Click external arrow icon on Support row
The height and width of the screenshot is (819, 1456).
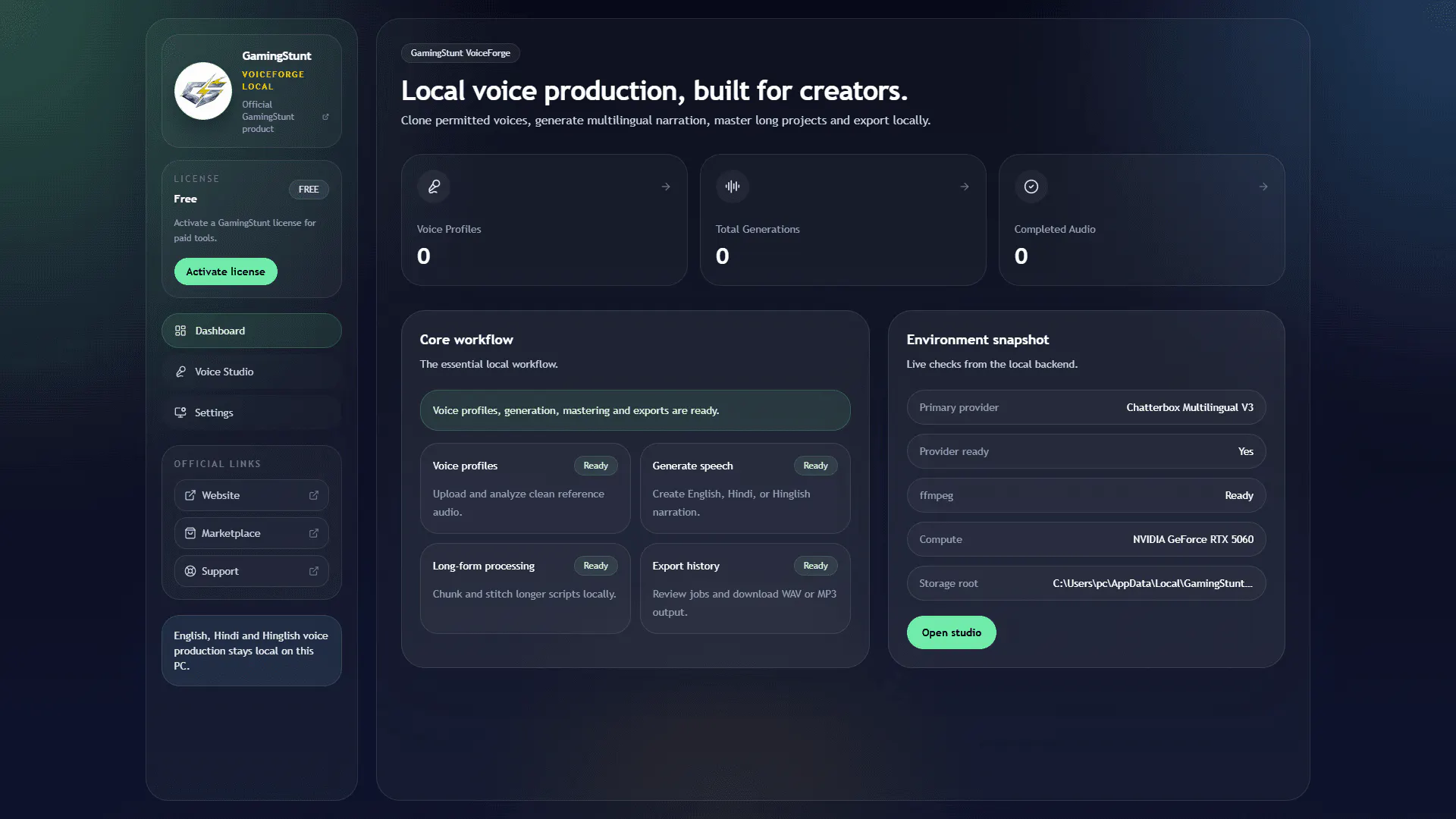[314, 571]
